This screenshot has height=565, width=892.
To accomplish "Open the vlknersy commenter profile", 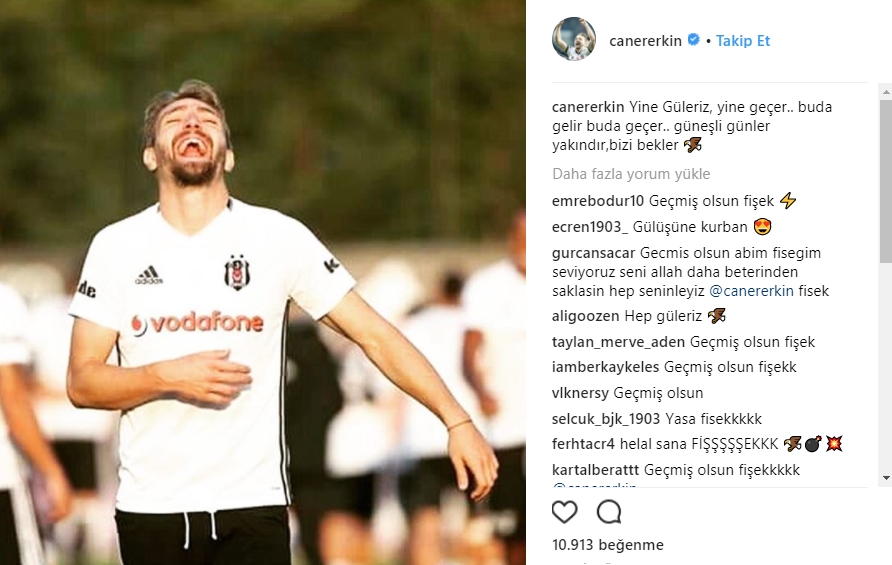I will (x=580, y=393).
